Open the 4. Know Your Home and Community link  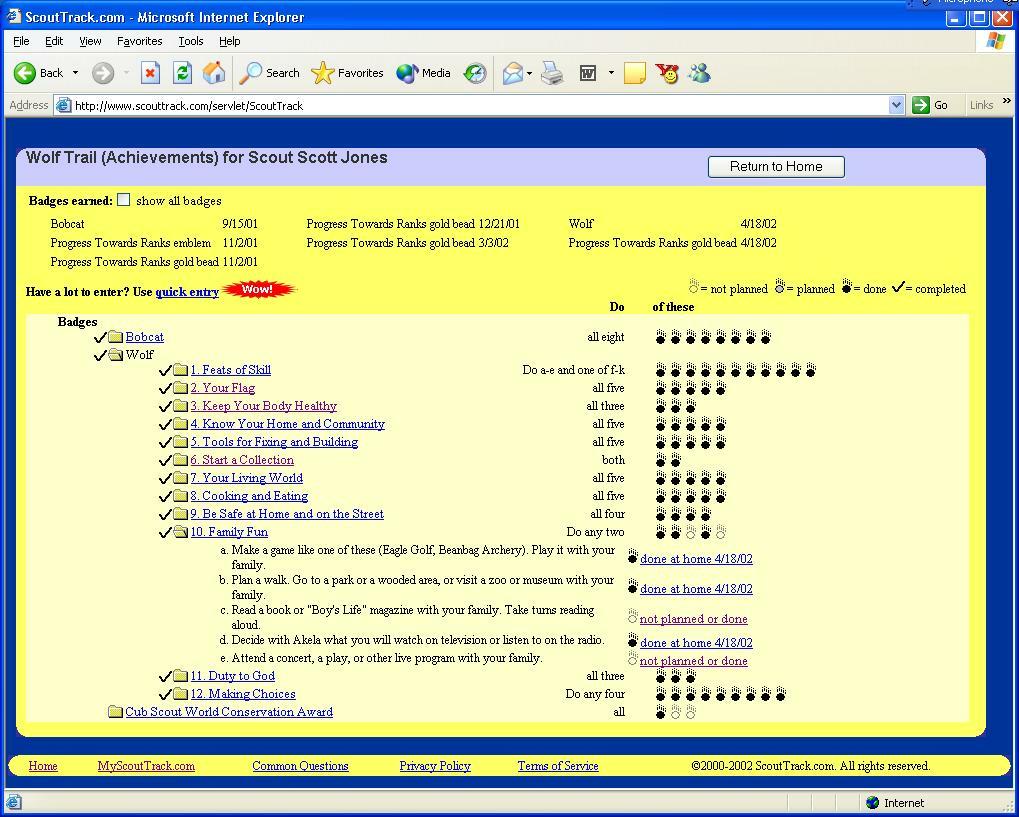[287, 424]
